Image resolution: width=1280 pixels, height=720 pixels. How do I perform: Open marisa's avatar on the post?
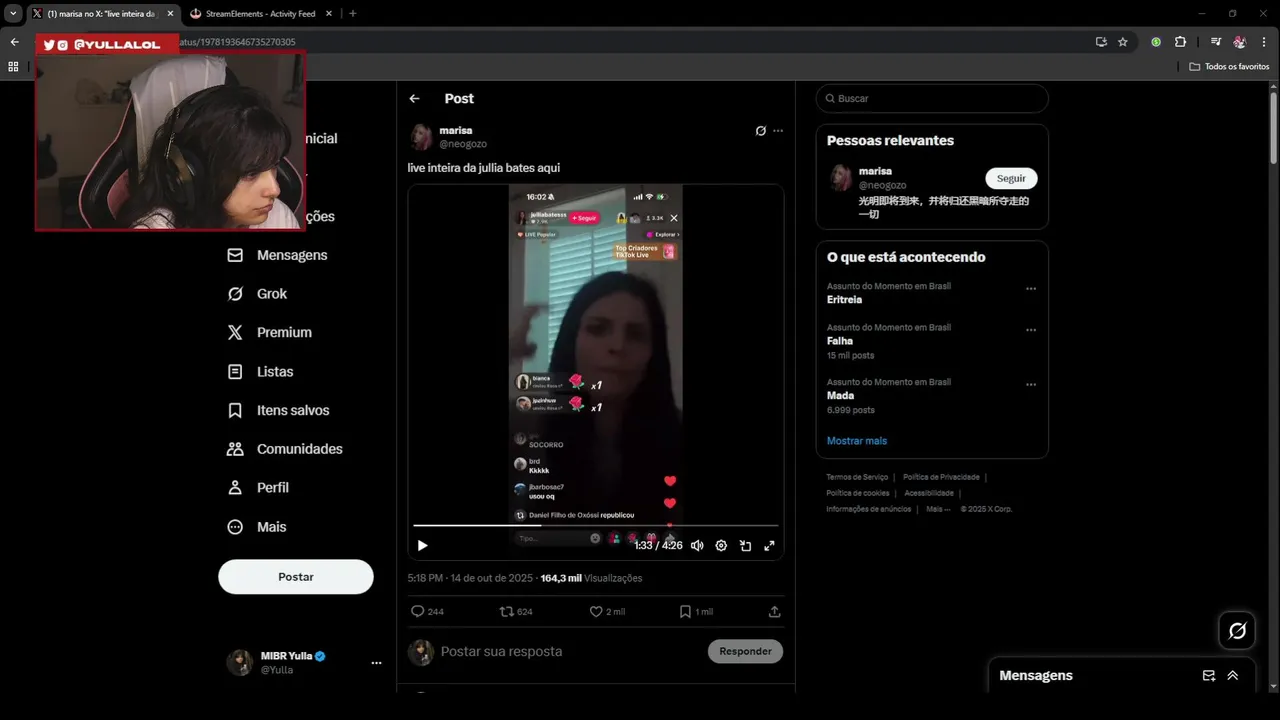pos(421,137)
